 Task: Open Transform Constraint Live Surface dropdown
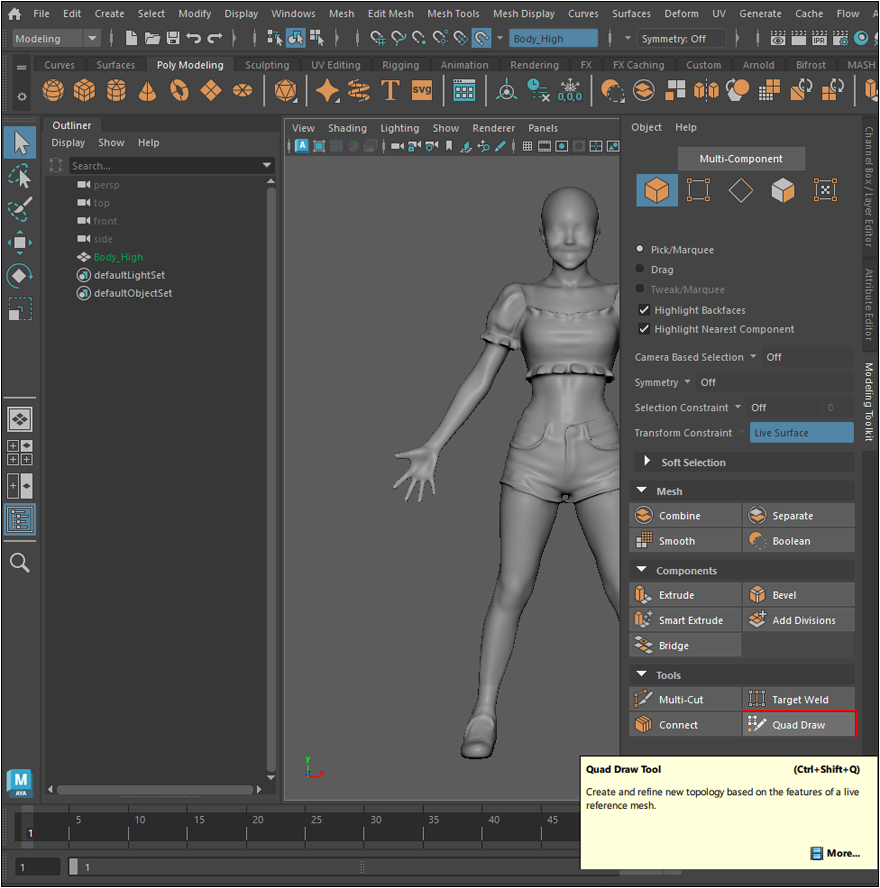[801, 433]
